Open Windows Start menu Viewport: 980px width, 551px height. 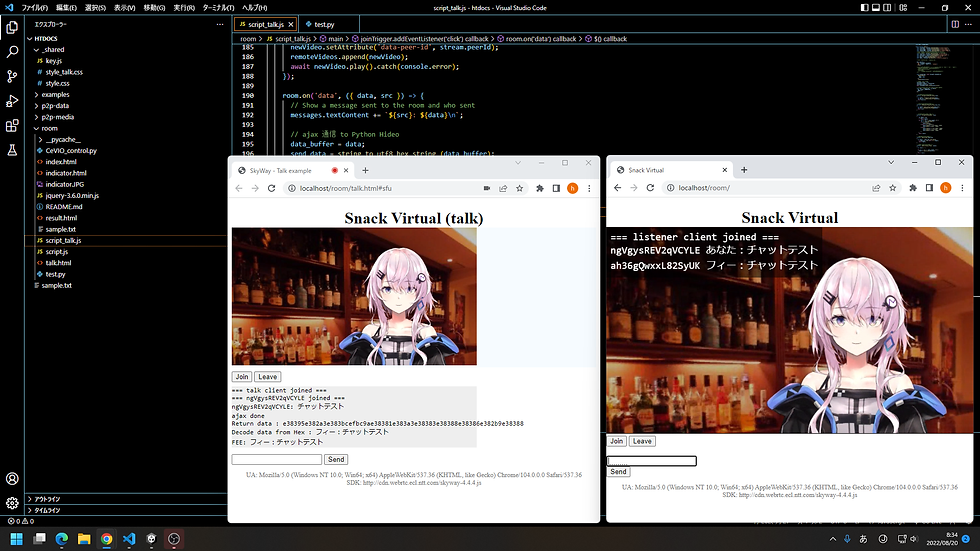16,539
